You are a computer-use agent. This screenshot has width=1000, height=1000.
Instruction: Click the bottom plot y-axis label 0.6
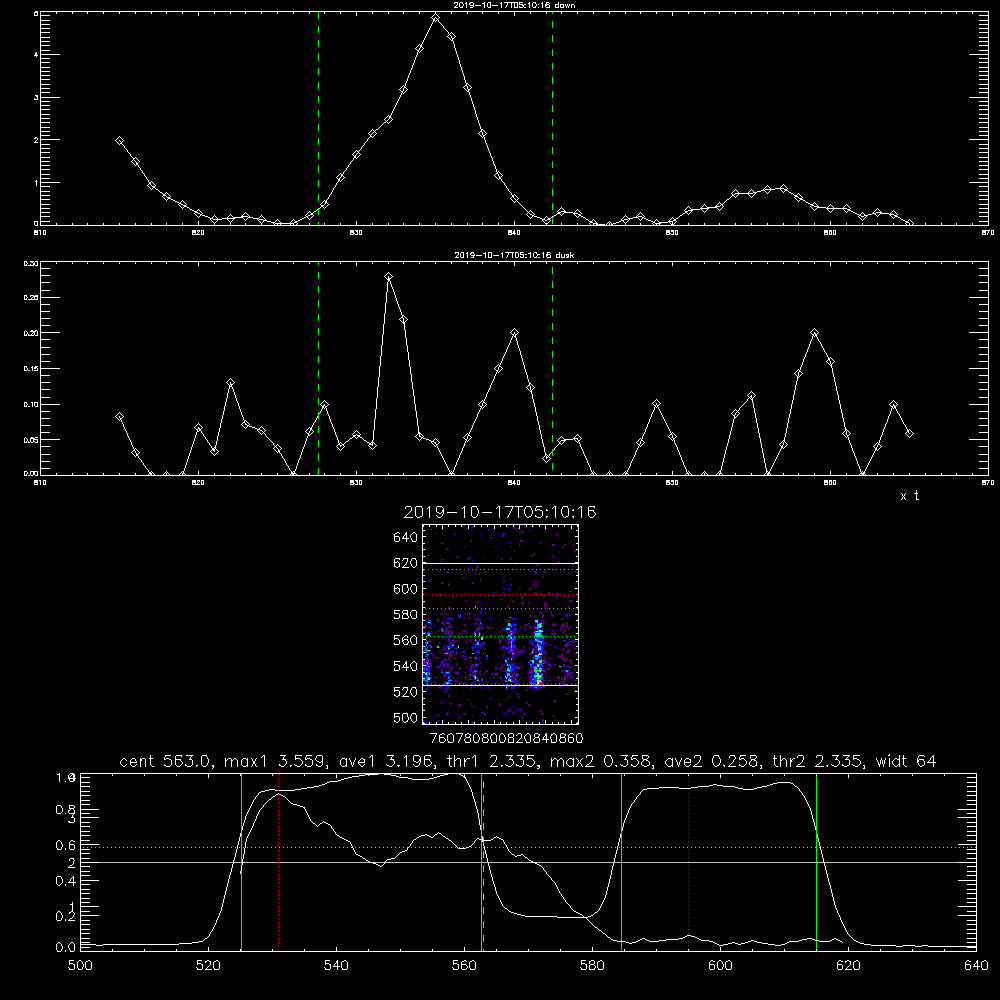pyautogui.click(x=66, y=845)
